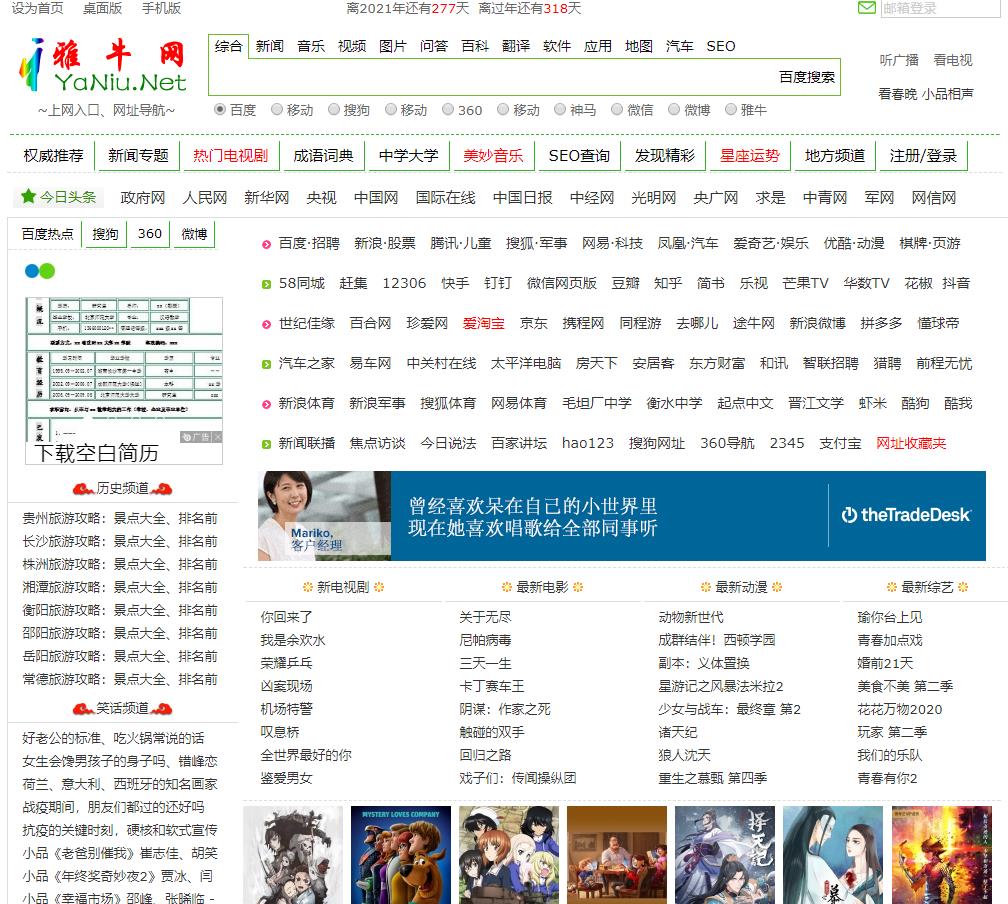Select the 神马 radio button
Screen dimensions: 1008x904
560,109
